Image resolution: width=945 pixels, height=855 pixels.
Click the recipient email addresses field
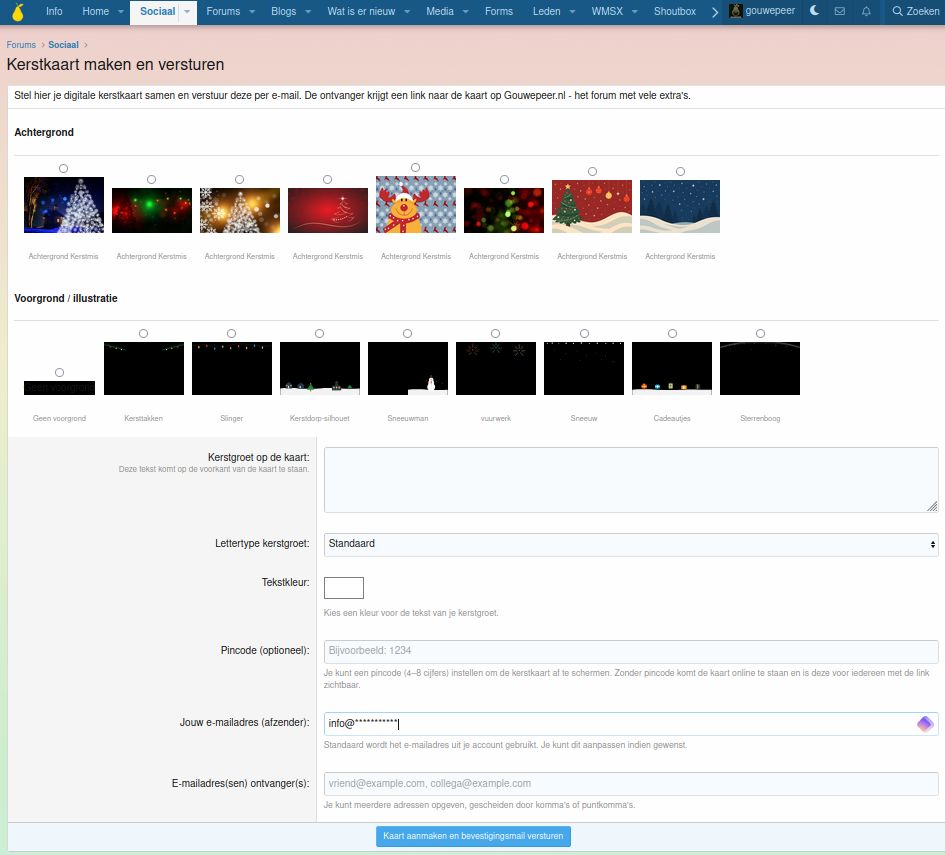click(631, 783)
